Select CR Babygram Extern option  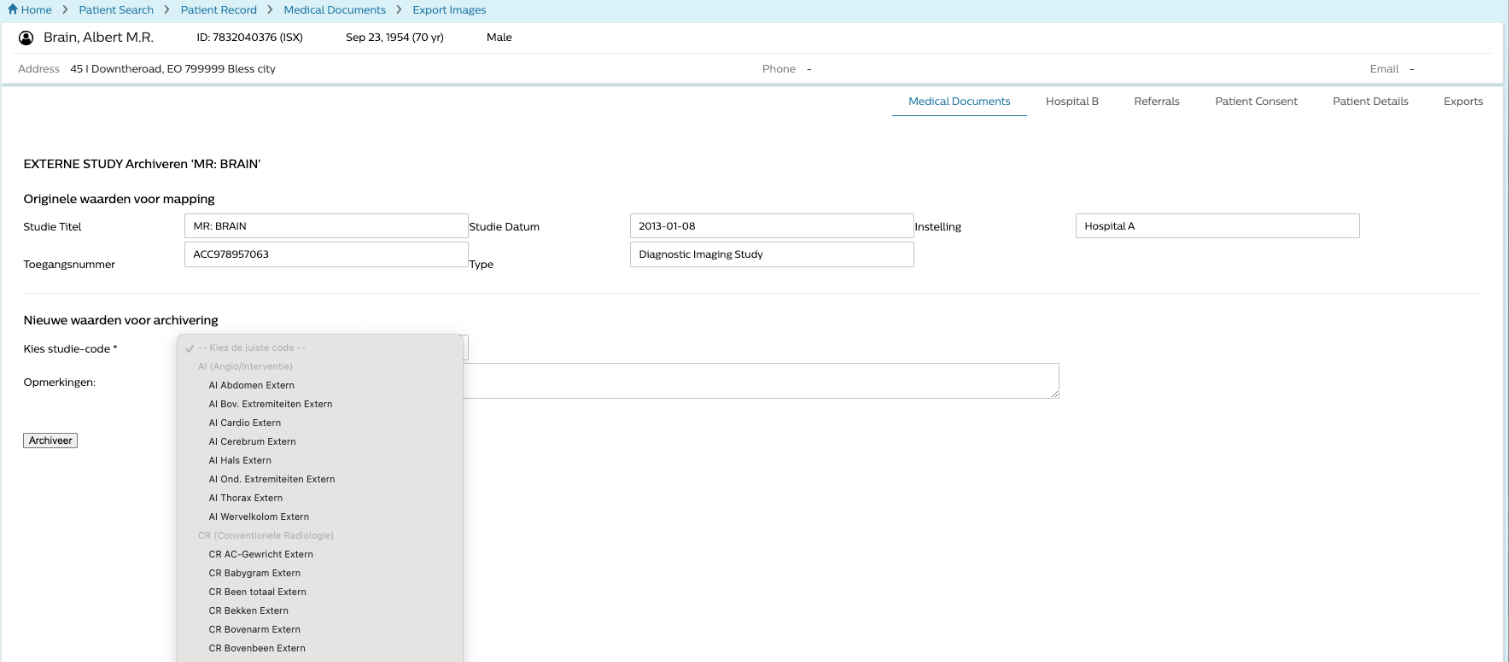(320, 573)
